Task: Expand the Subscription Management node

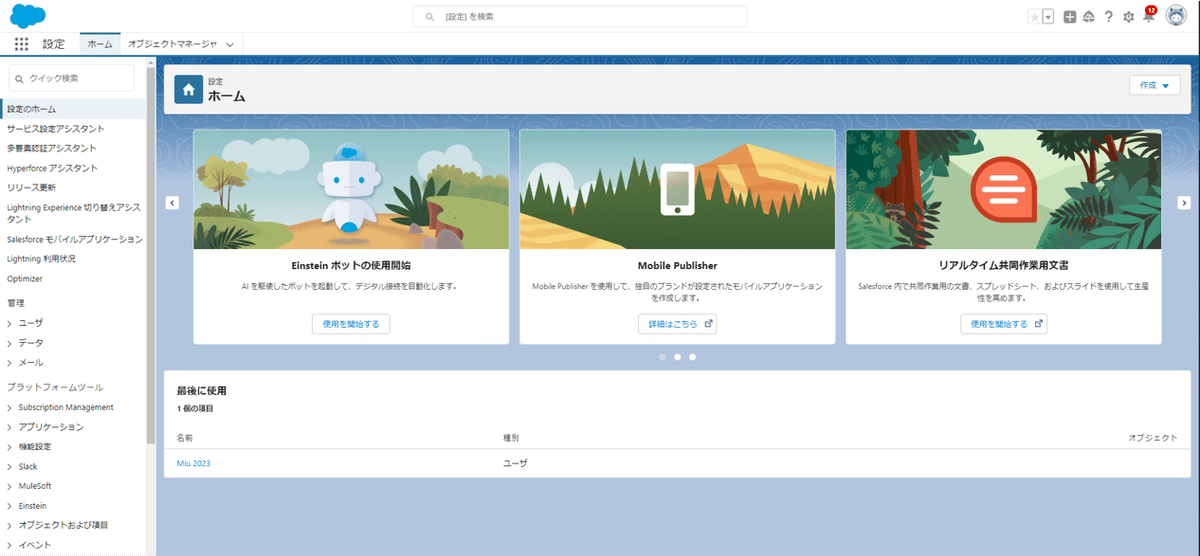Action: coord(10,408)
